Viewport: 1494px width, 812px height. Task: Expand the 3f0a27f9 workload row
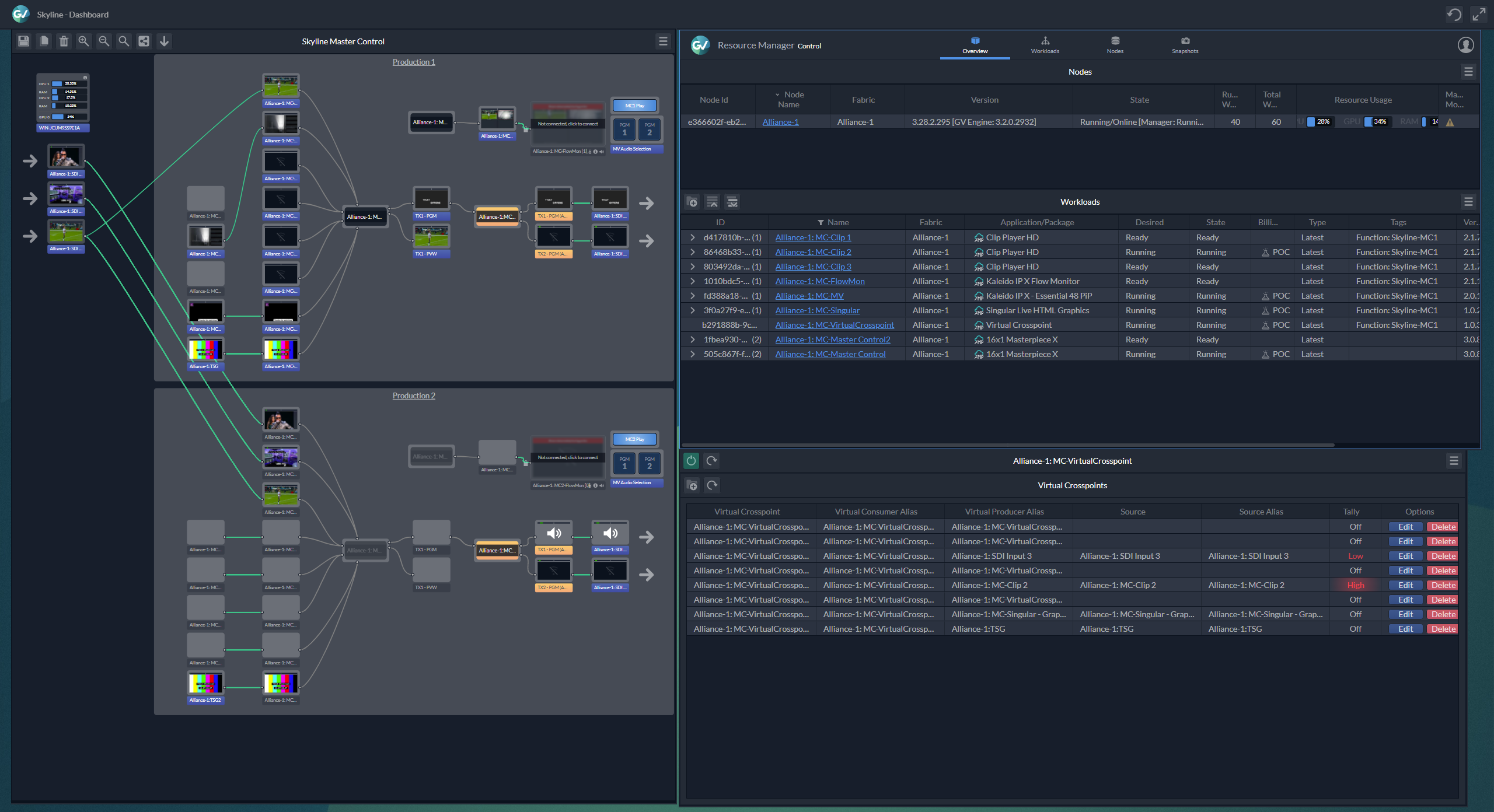click(x=693, y=310)
